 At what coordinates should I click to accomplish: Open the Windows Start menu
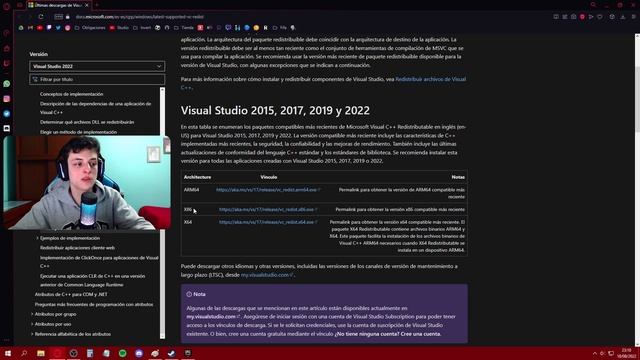coord(8,353)
